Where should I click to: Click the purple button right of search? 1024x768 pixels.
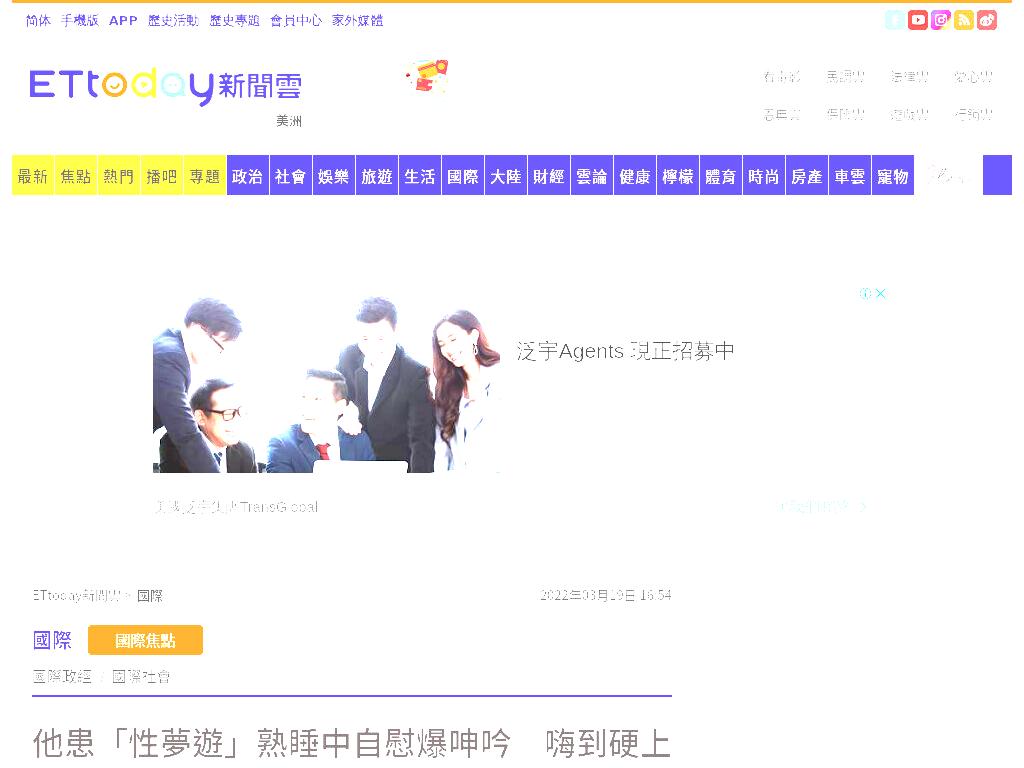click(997, 175)
